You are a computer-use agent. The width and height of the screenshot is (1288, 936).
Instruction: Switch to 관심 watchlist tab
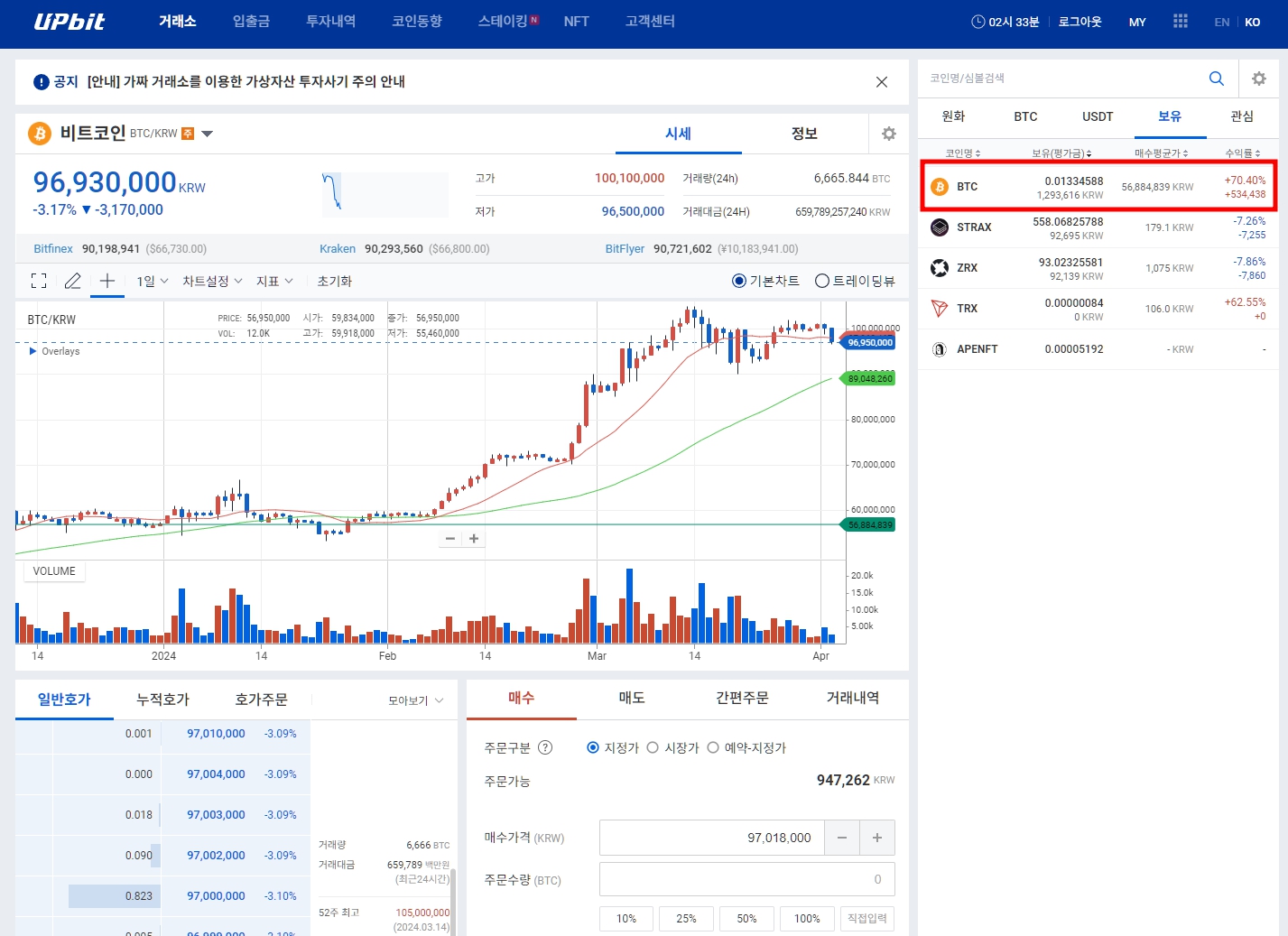1242,116
